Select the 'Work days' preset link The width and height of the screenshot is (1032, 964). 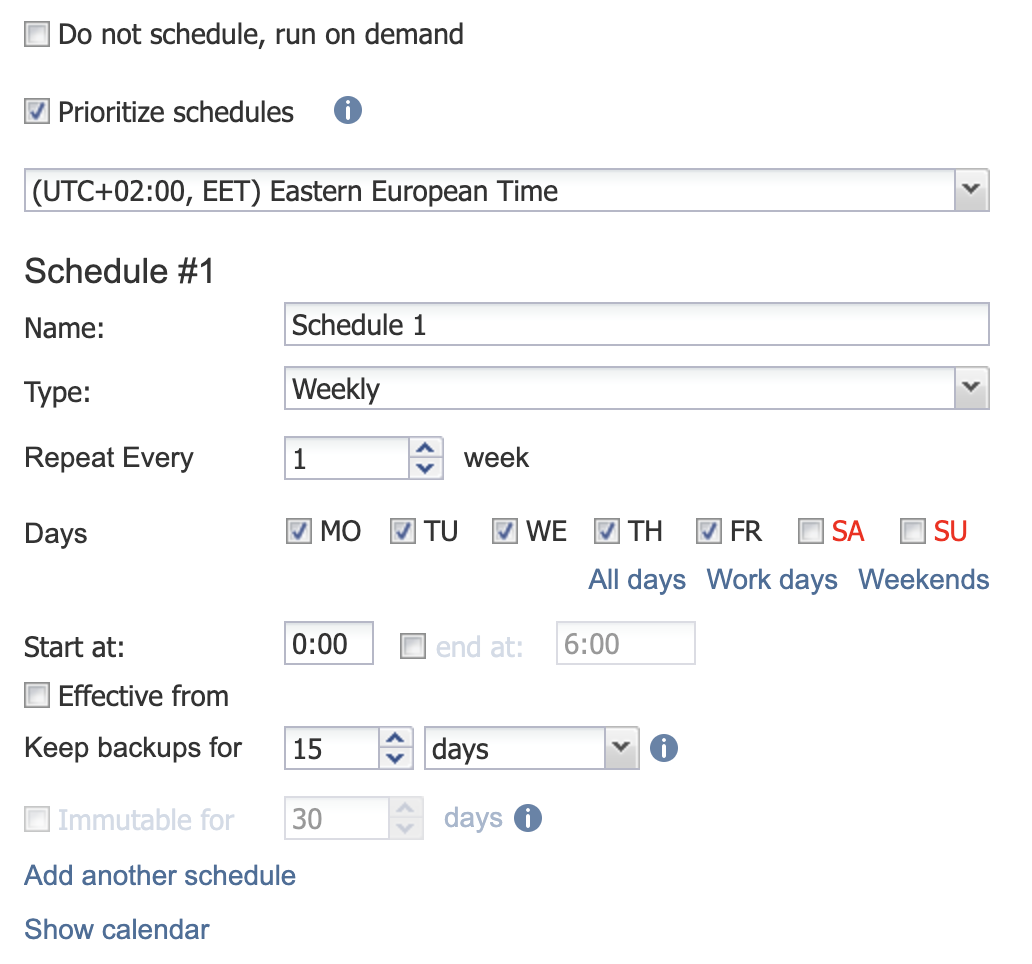772,580
